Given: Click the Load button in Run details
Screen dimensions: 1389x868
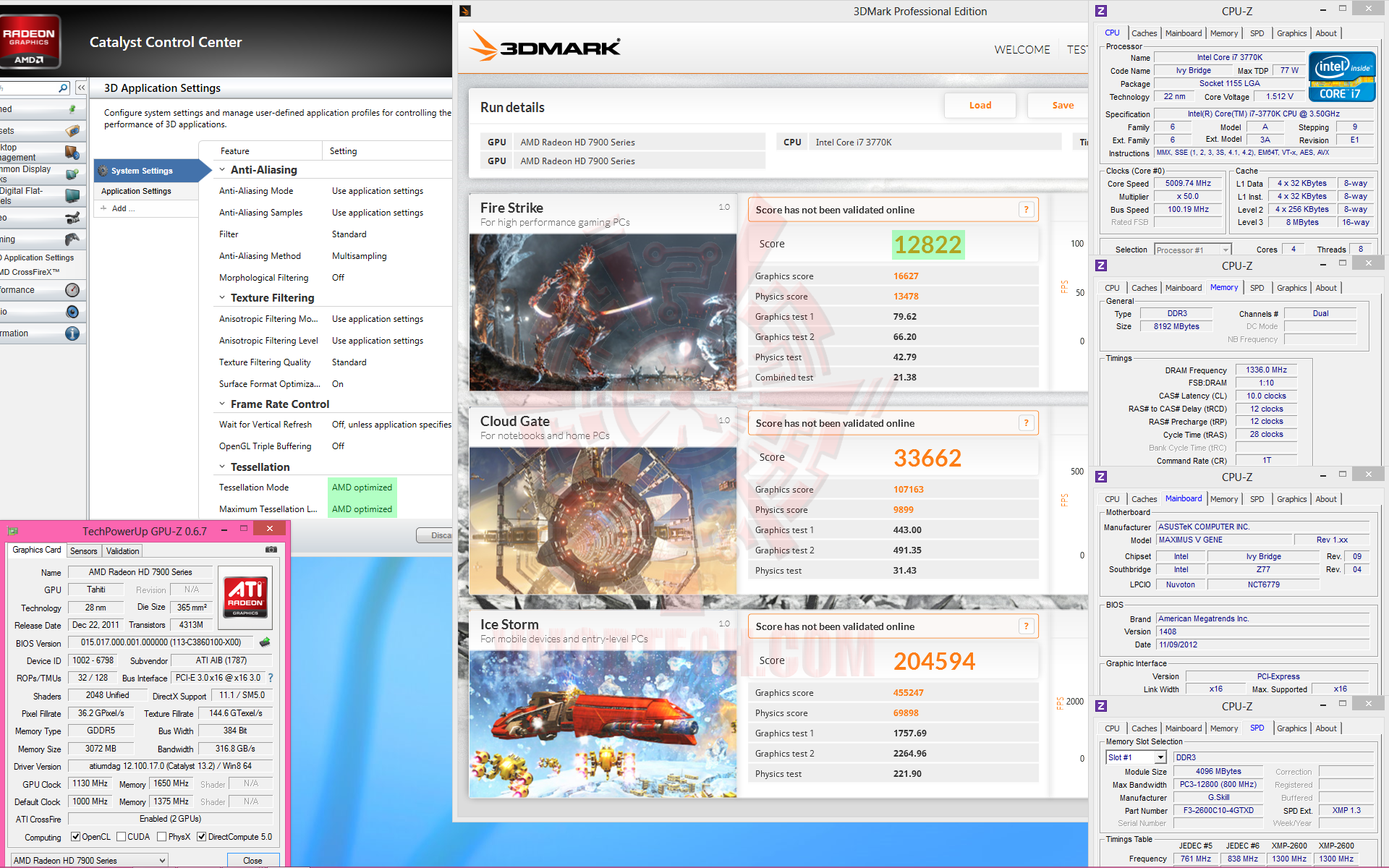Looking at the screenshot, I should (980, 106).
